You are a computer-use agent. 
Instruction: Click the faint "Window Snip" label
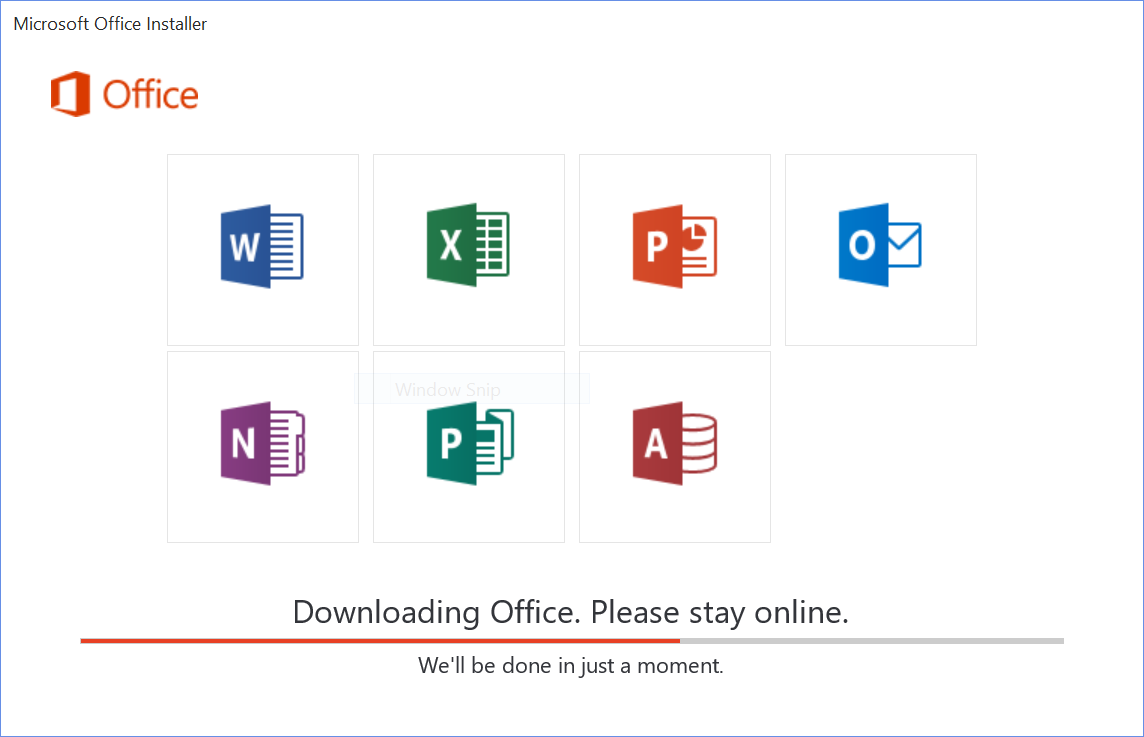448,390
